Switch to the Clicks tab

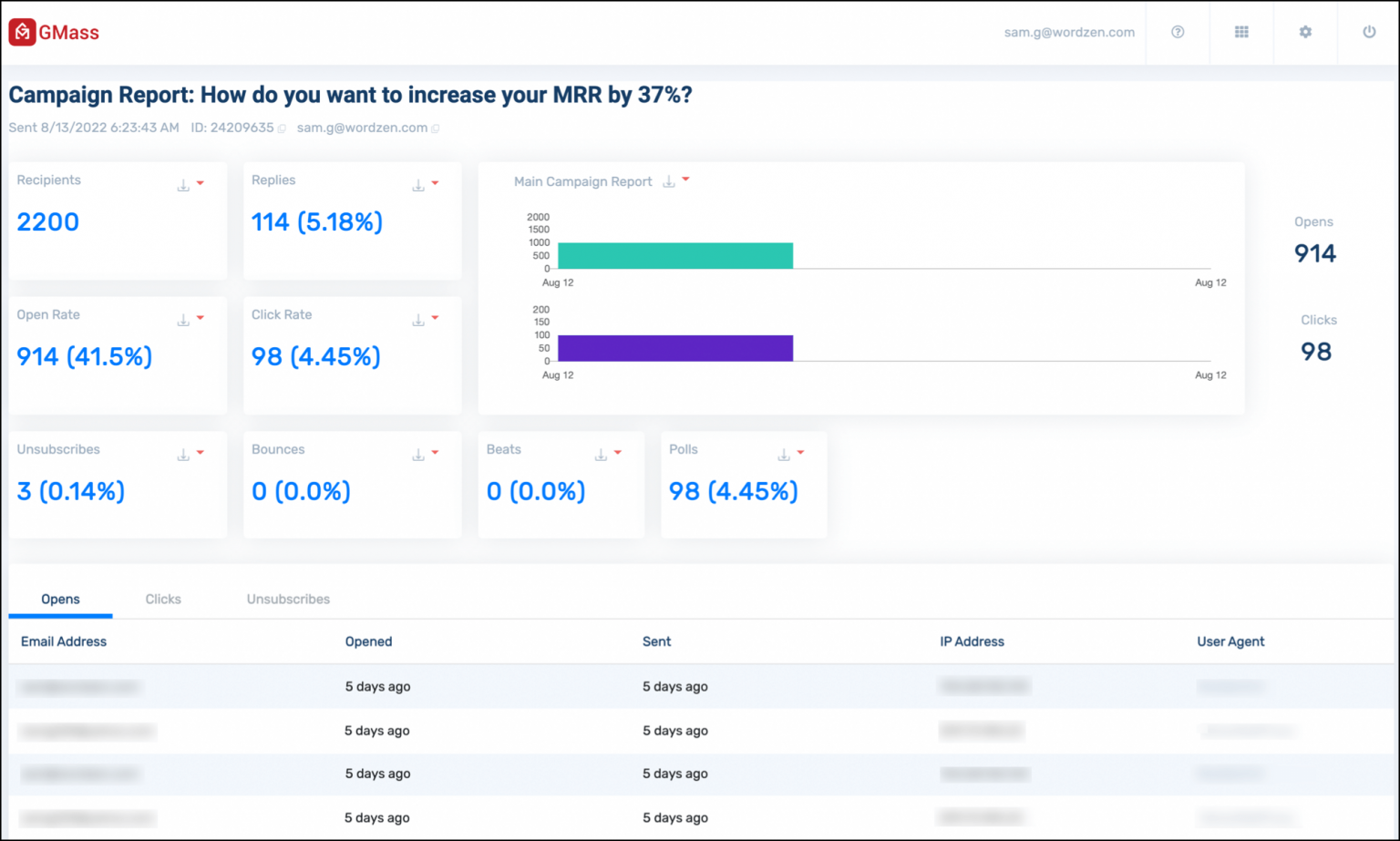coord(162,599)
